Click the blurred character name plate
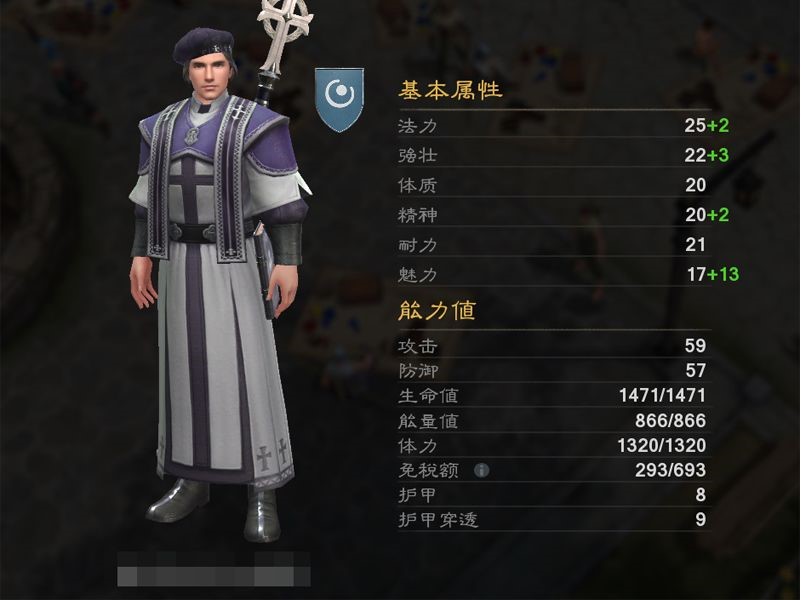The width and height of the screenshot is (801, 600). click(214, 569)
